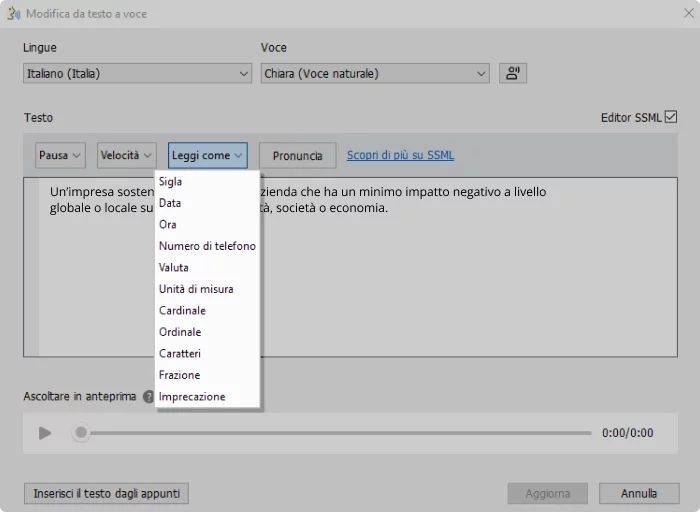
Task: Click the voice preview icon next to Voce
Action: point(512,73)
